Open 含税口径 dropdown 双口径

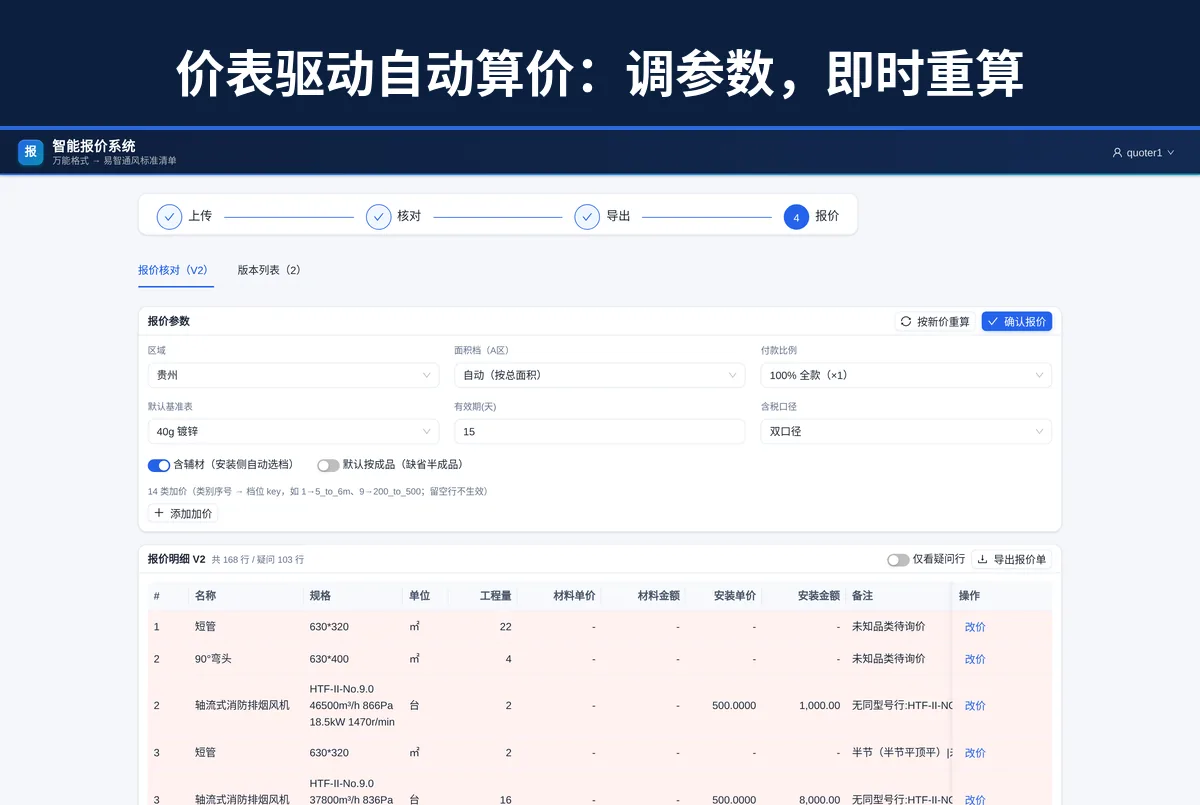pos(906,431)
